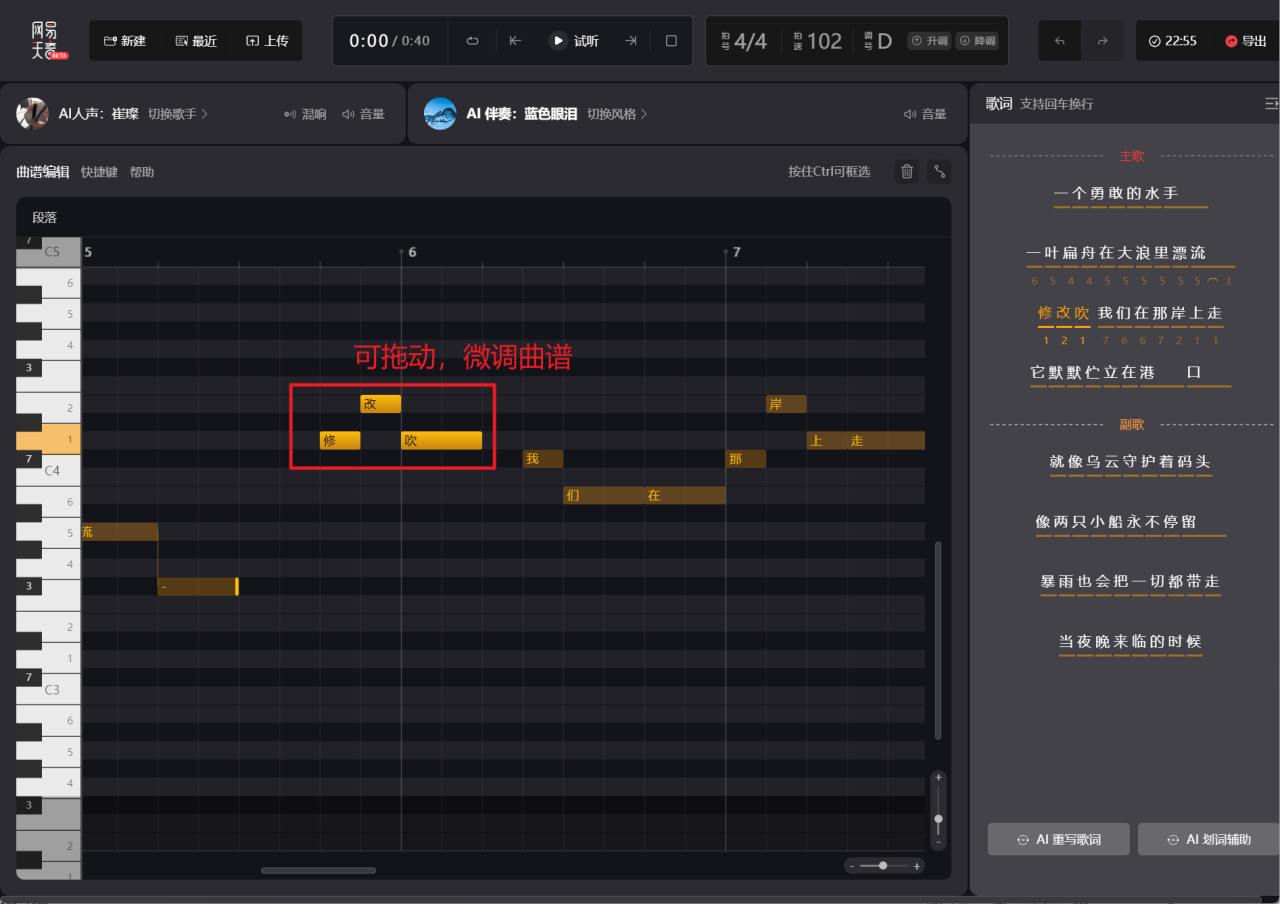Click the loop playback icon

(473, 41)
